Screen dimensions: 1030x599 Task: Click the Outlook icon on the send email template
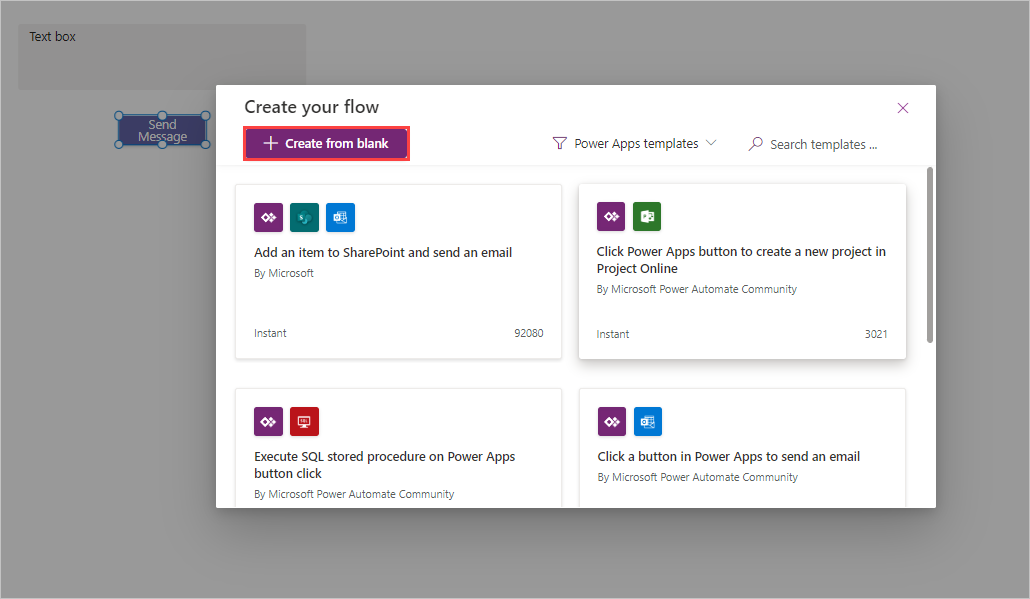click(x=647, y=421)
